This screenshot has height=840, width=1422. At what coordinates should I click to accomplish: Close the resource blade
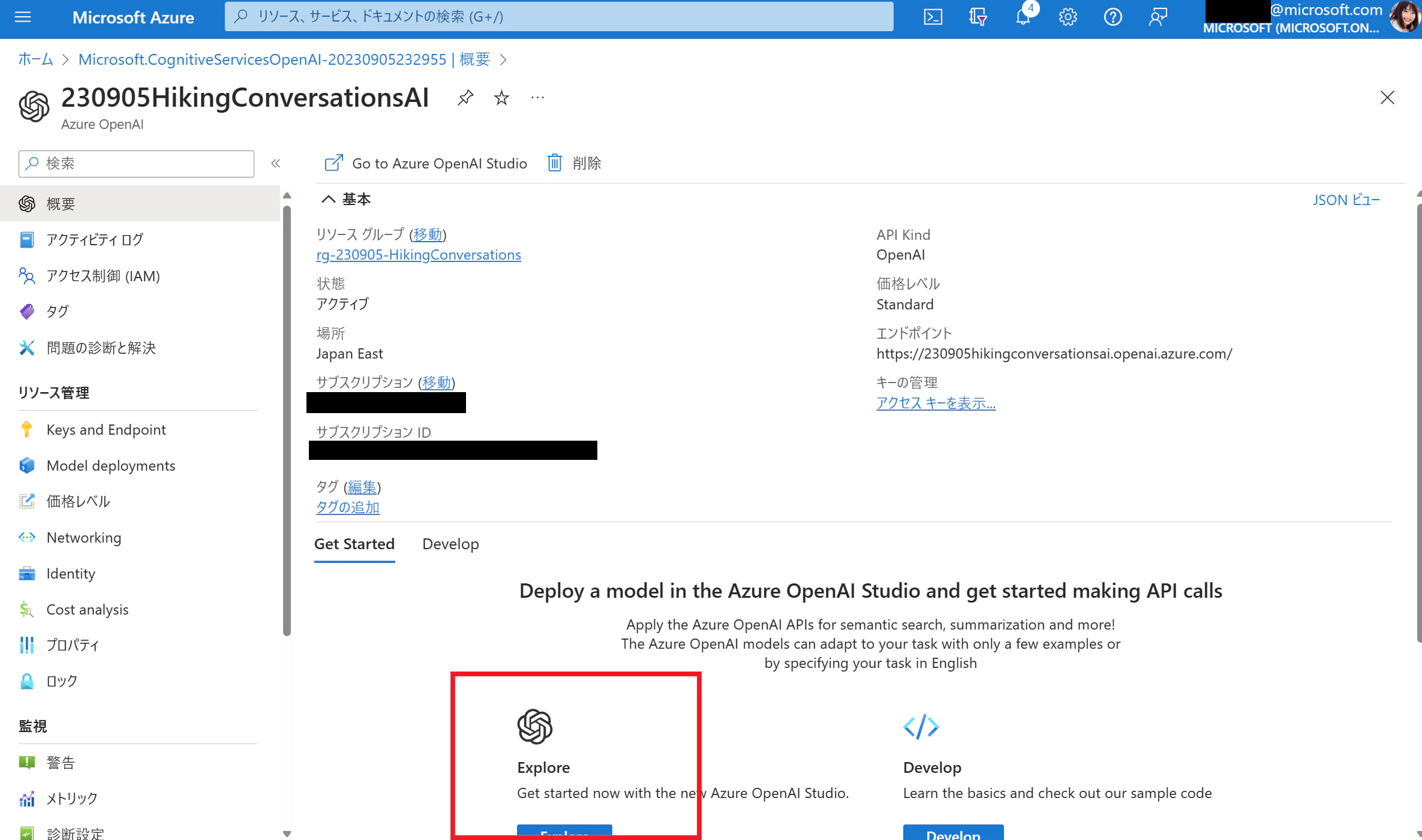[x=1387, y=97]
